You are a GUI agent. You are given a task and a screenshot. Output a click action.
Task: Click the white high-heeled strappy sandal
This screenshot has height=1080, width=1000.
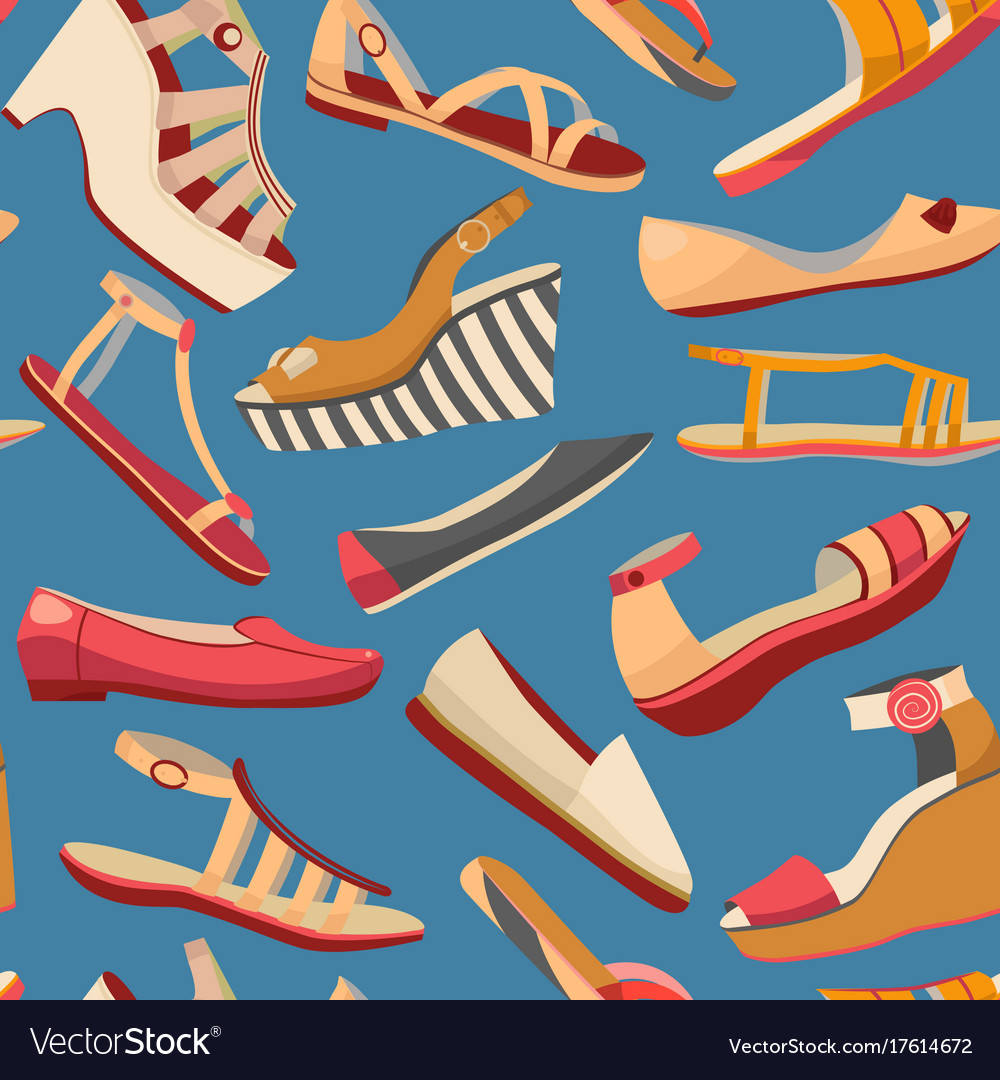point(160,140)
